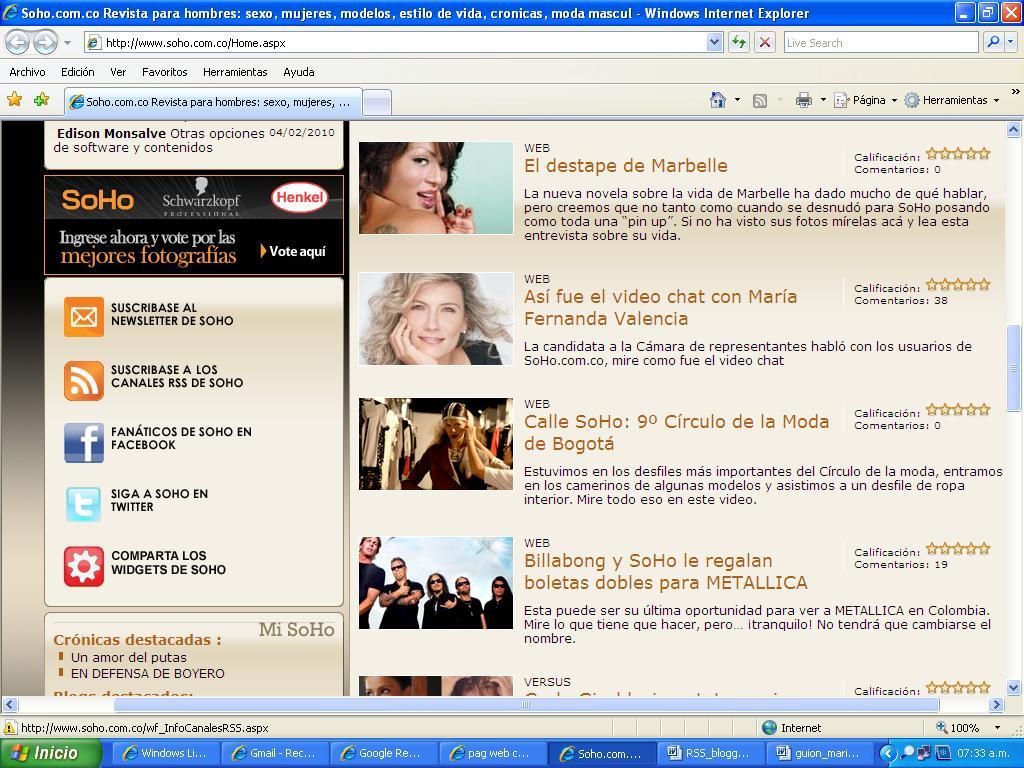Click the orange RSS feed icon

84,380
